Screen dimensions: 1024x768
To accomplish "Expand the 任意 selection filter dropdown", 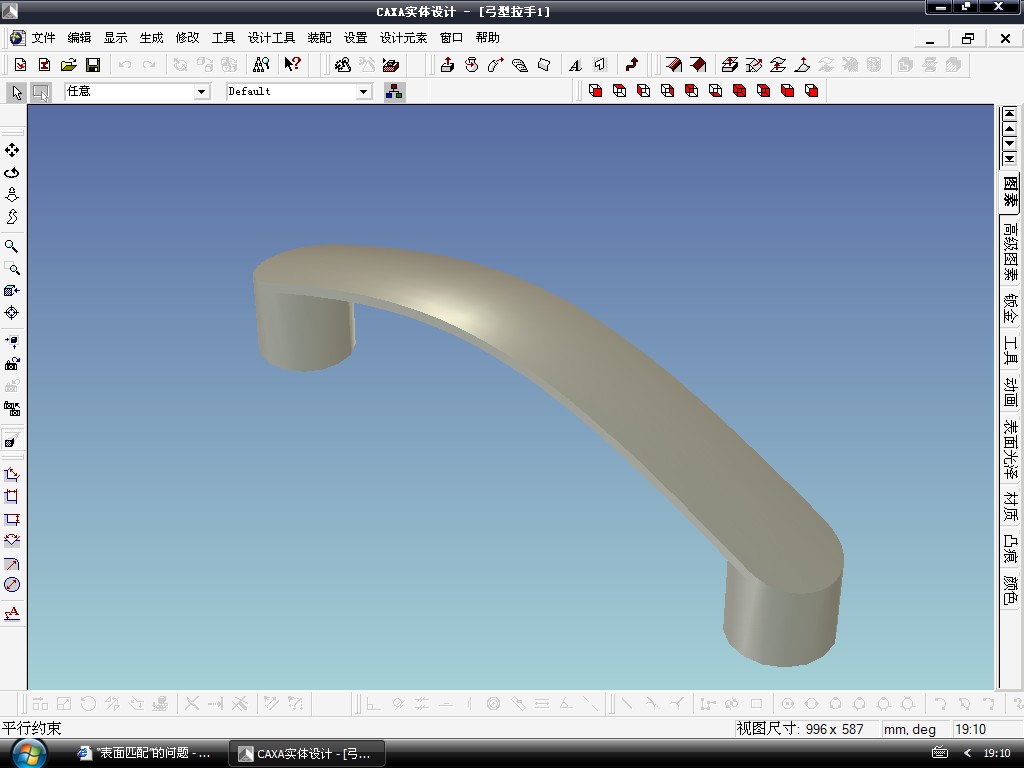I will point(201,91).
